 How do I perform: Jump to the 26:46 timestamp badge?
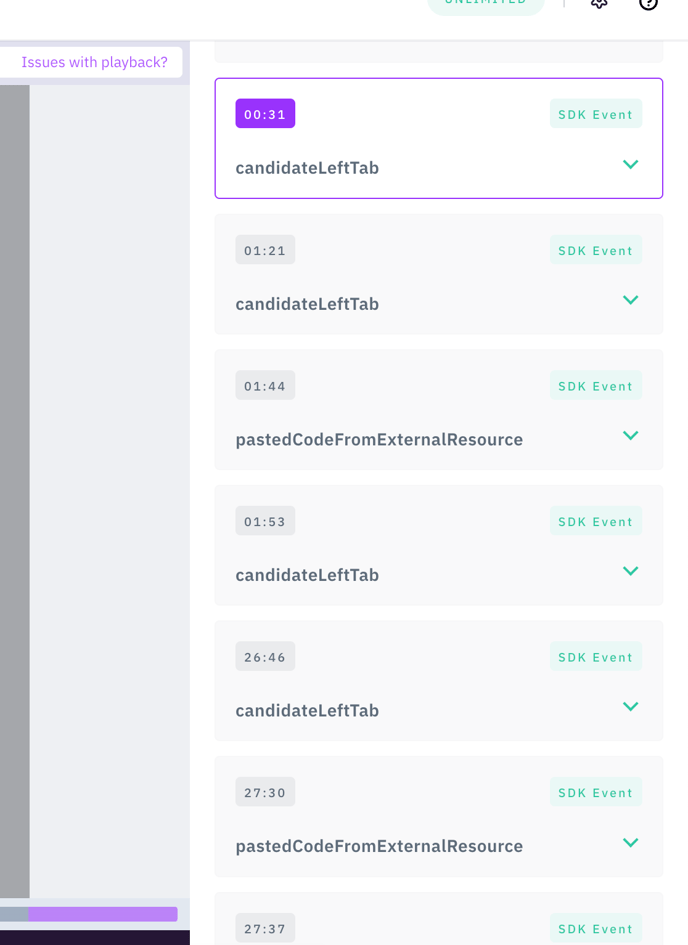click(x=265, y=657)
